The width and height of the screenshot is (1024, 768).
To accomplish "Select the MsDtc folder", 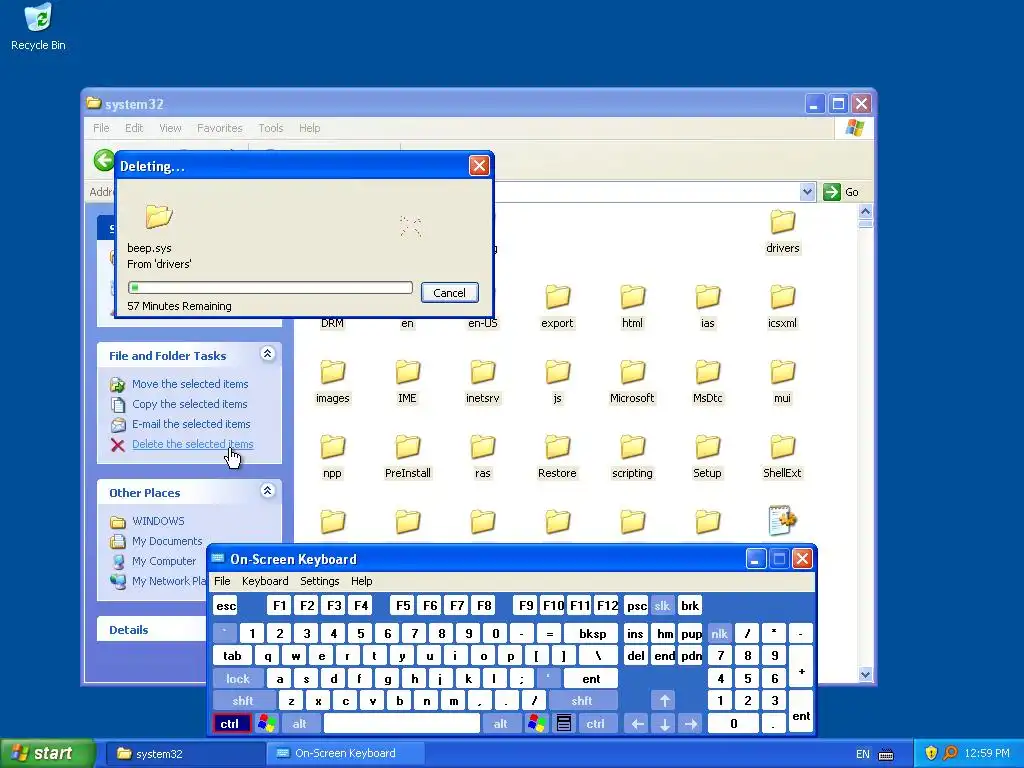I will point(707,381).
